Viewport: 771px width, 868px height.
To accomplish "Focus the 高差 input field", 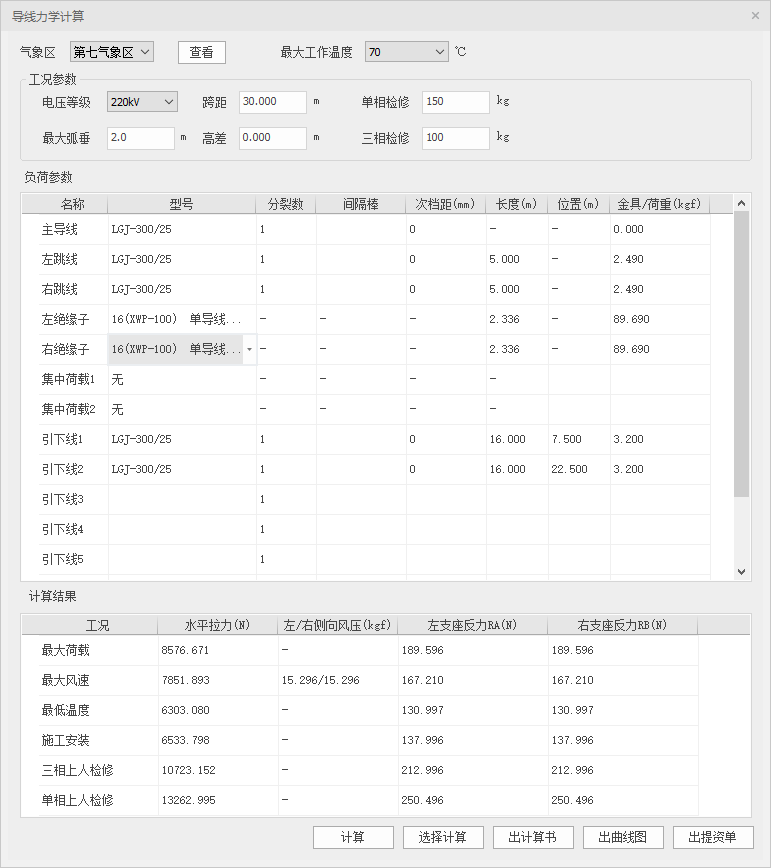I will [272, 138].
